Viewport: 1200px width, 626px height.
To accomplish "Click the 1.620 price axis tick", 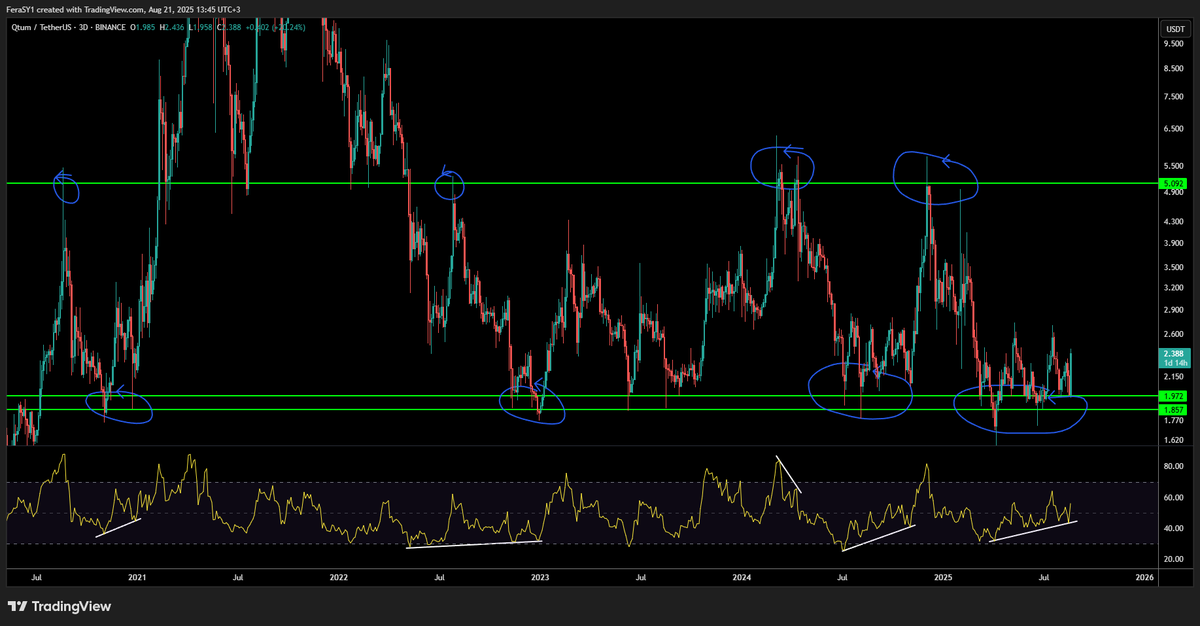I will tap(1173, 439).
